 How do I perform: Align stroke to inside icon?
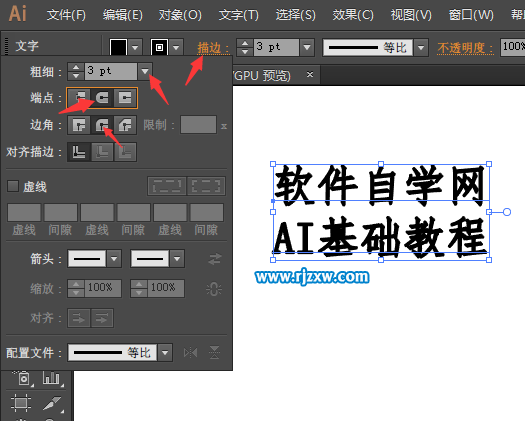coord(102,152)
